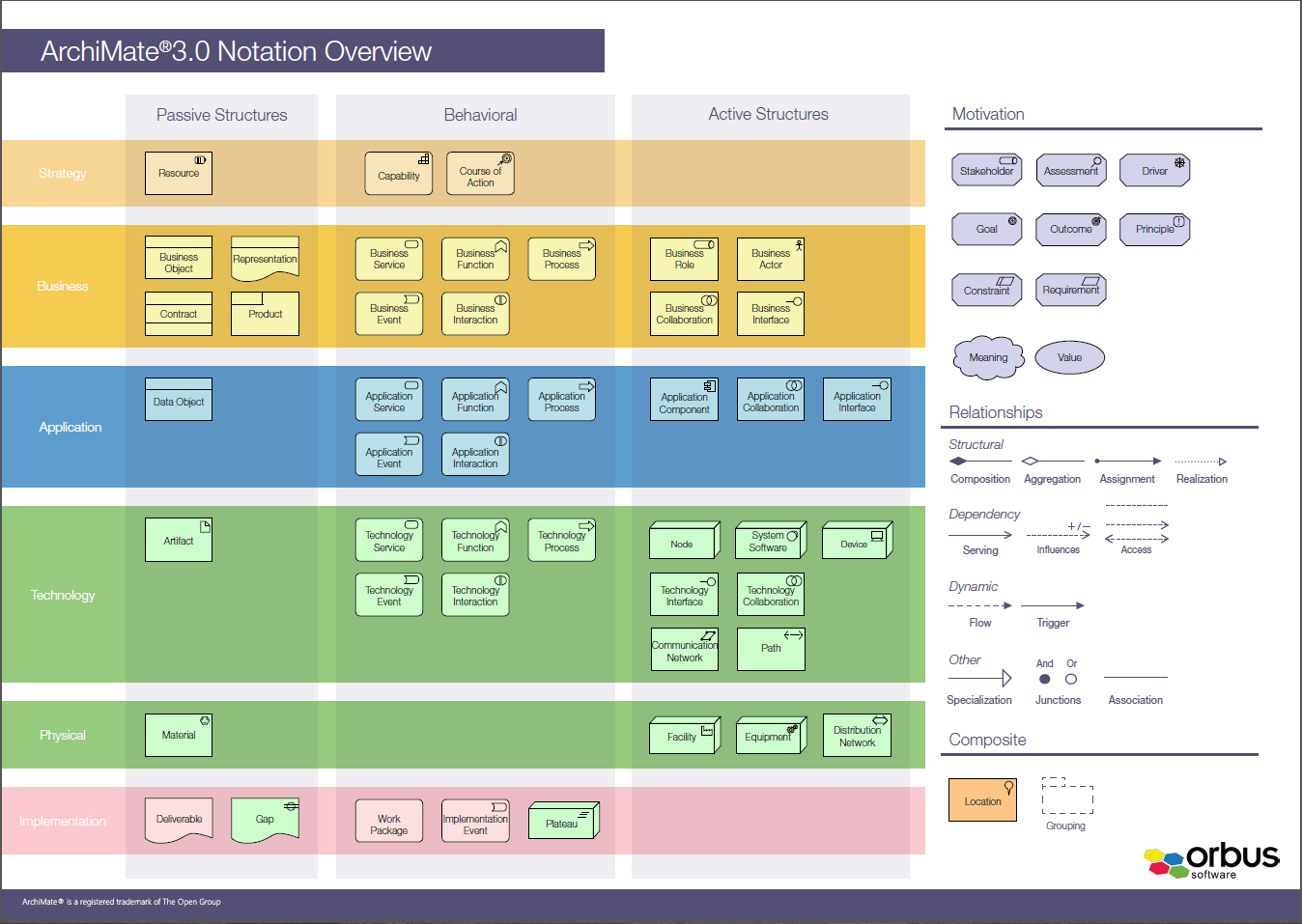Select the Application Event element
The width and height of the screenshot is (1302, 924).
389,455
